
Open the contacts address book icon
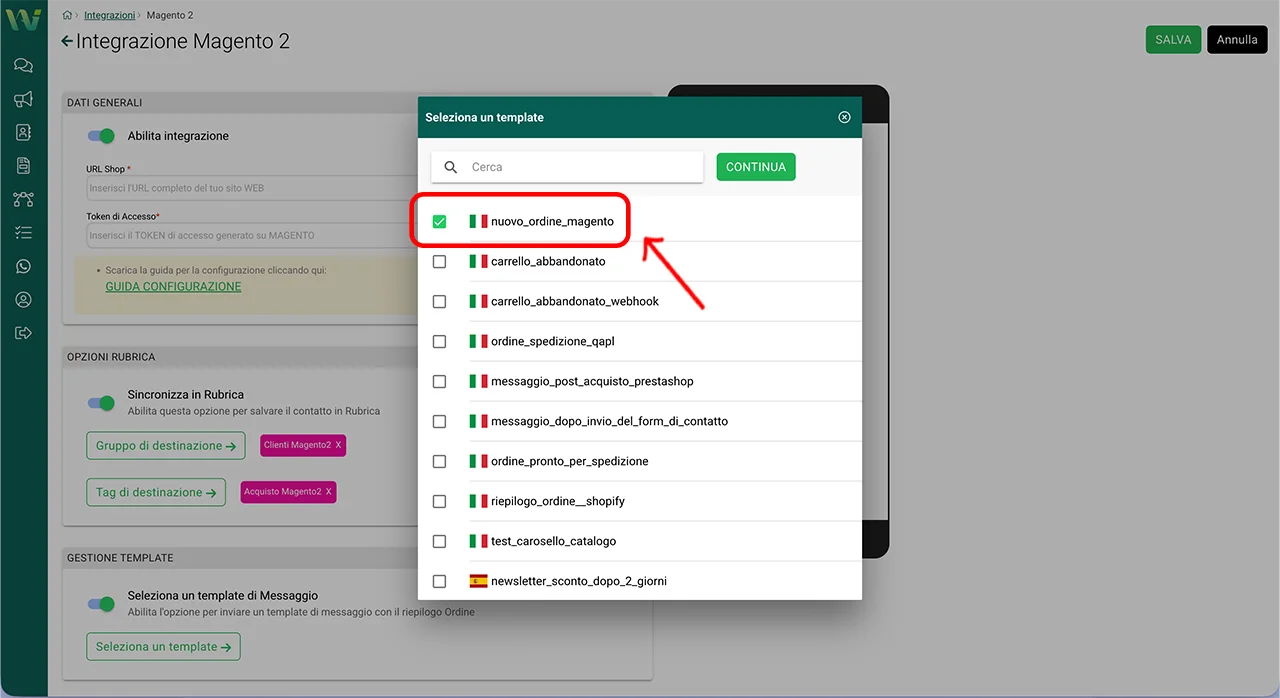click(x=23, y=132)
